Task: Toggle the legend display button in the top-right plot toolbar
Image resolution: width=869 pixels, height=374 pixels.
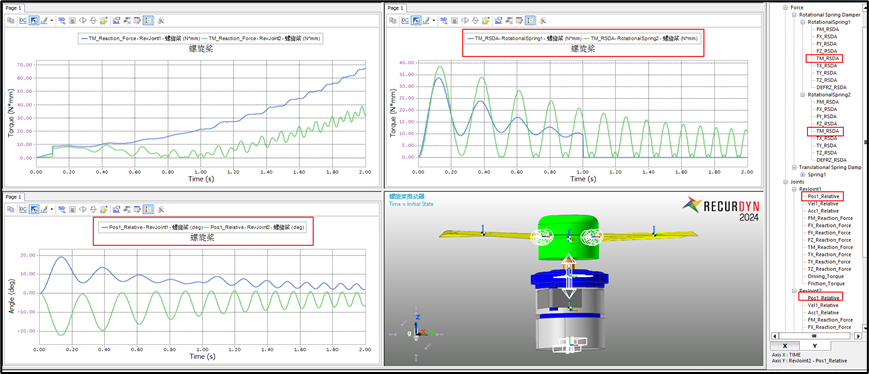Action: coord(530,21)
